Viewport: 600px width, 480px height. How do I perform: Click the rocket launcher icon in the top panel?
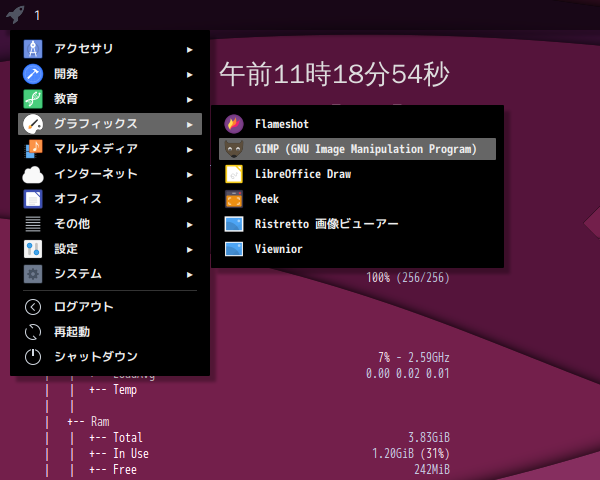[15, 15]
